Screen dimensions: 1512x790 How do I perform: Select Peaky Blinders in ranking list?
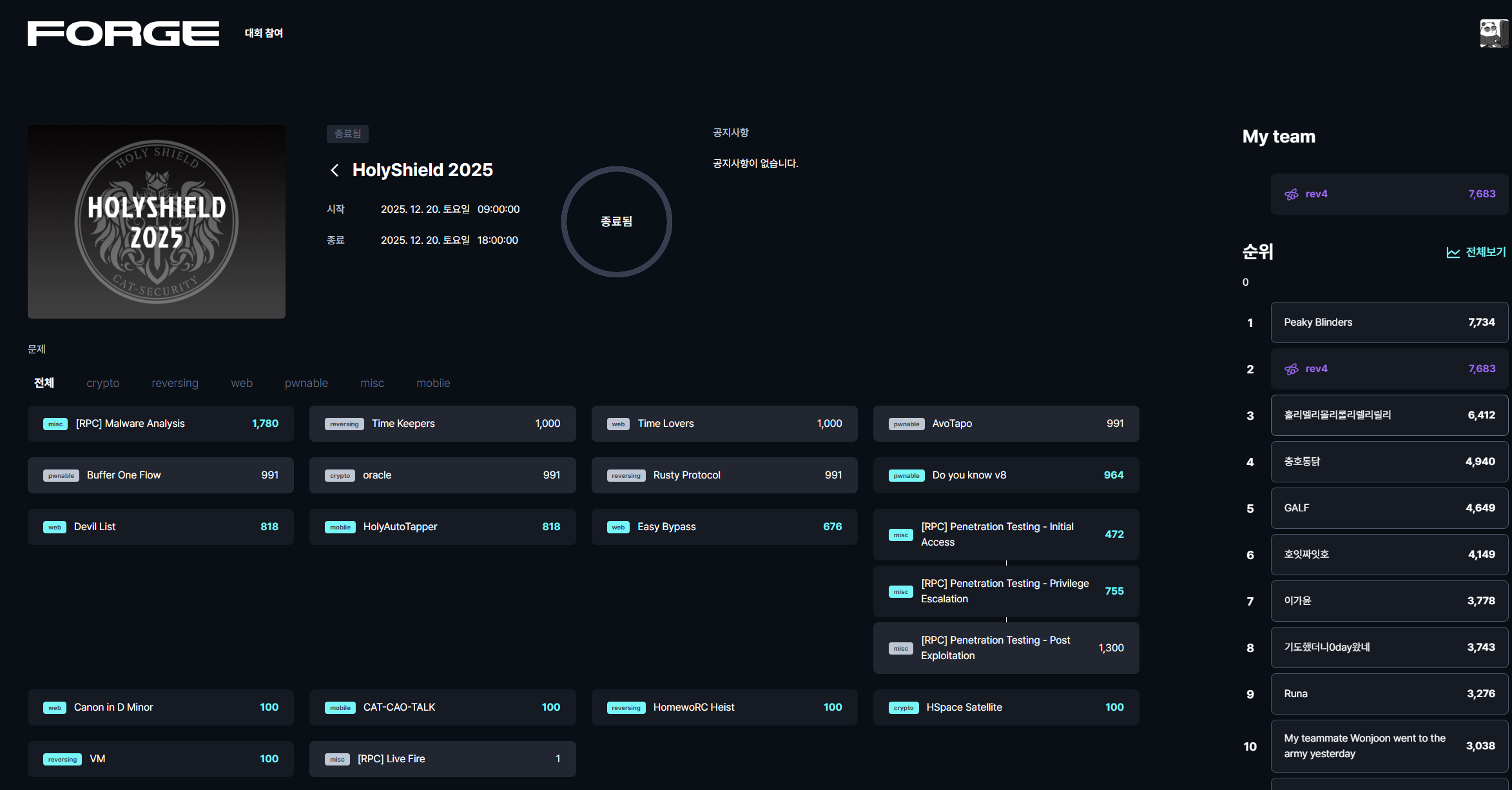(x=1388, y=322)
